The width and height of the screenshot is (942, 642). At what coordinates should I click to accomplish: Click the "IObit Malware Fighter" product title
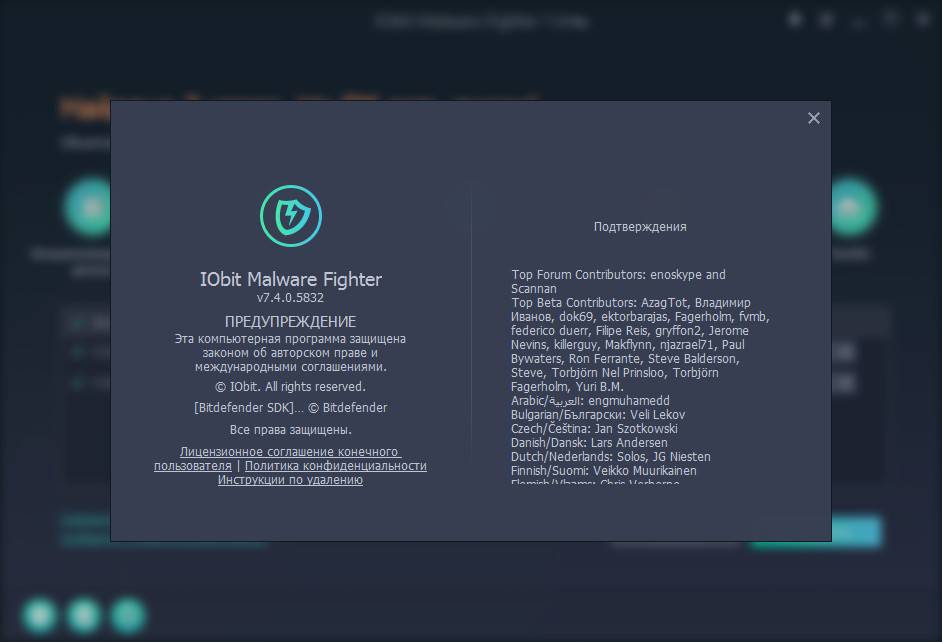click(x=291, y=279)
